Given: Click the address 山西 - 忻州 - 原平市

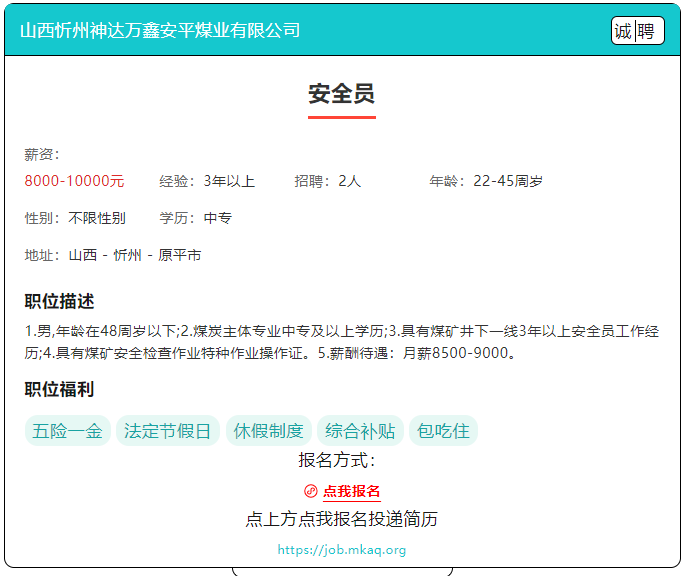Looking at the screenshot, I should point(135,255).
